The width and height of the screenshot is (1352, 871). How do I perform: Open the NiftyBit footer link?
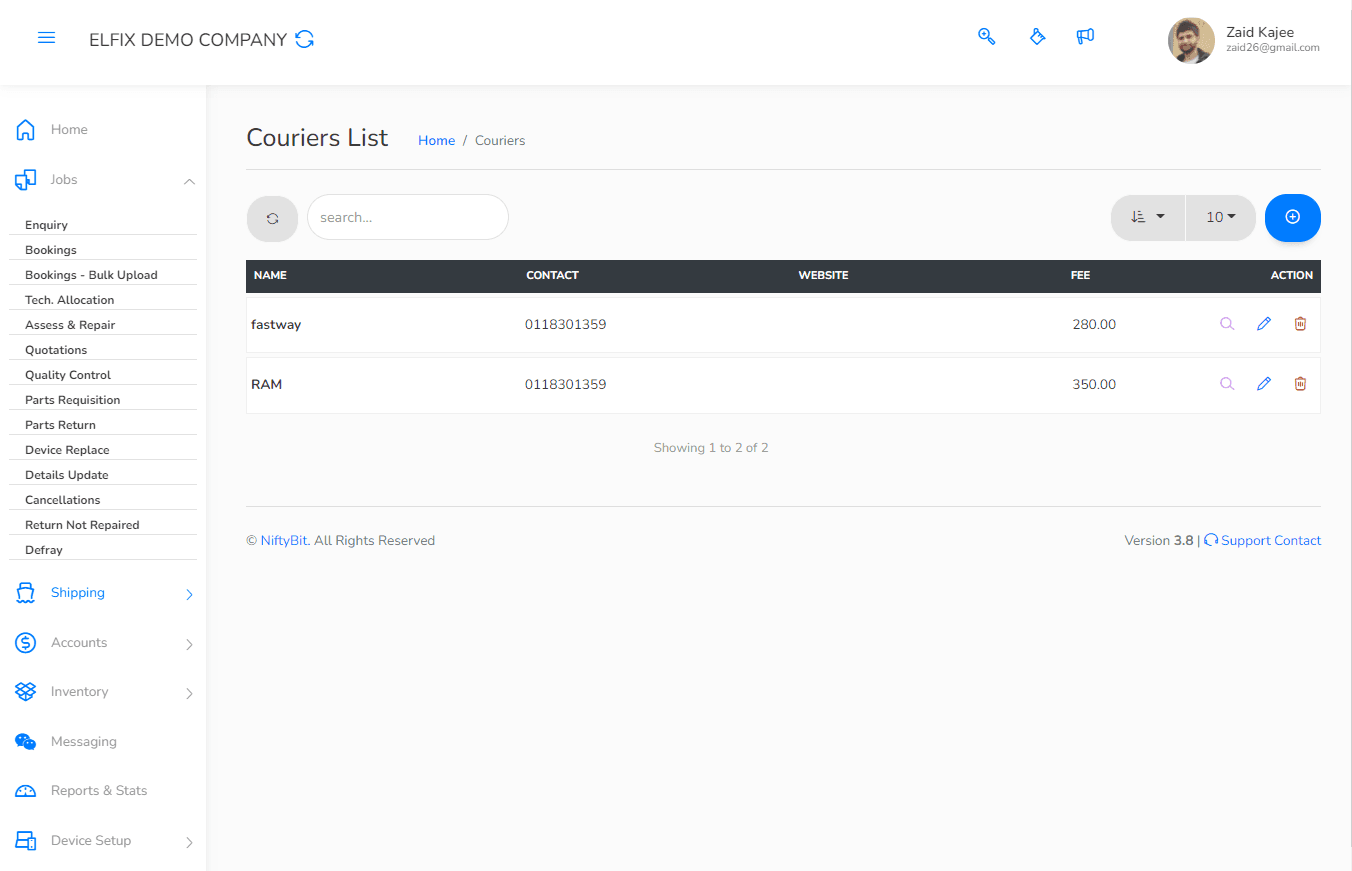(284, 540)
